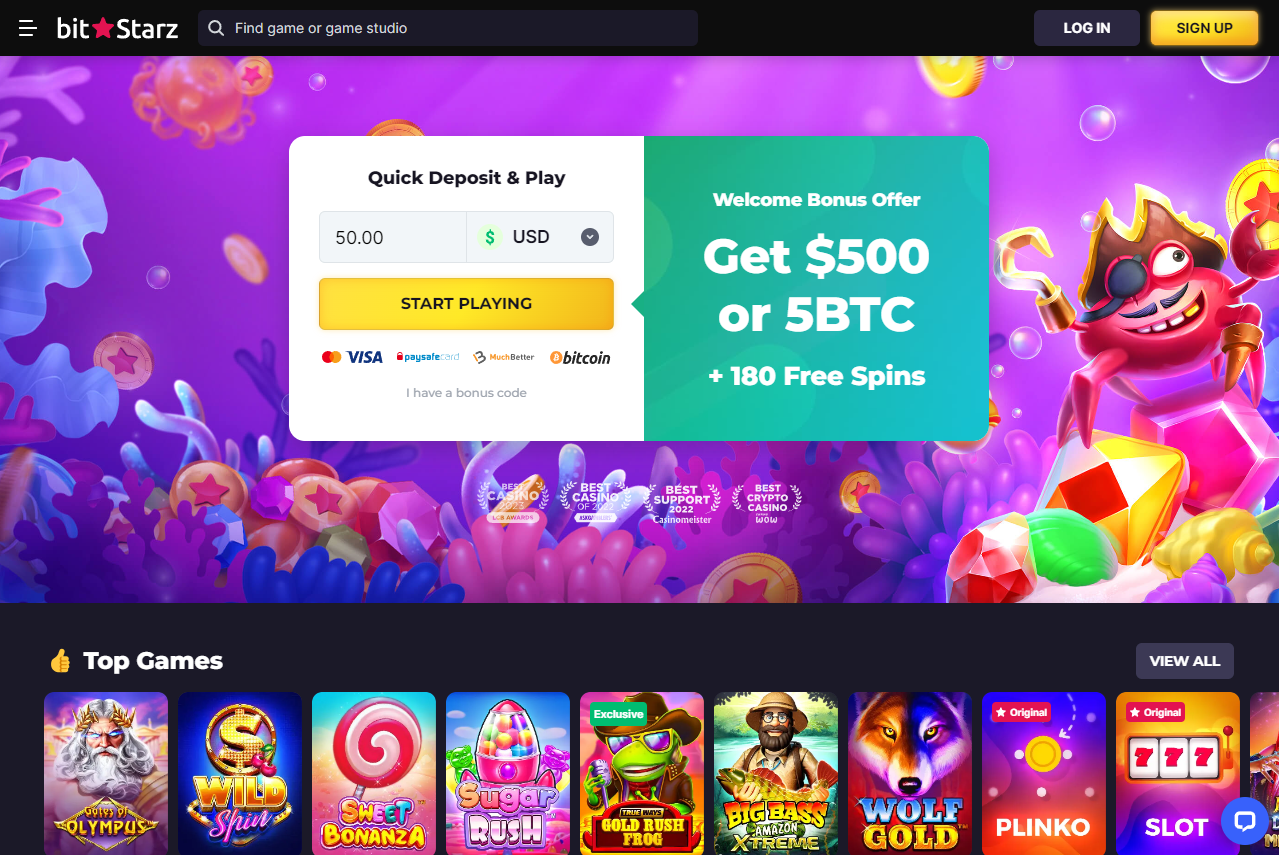The image size is (1279, 855).
Task: Open the live chat bubble icon
Action: [1244, 821]
